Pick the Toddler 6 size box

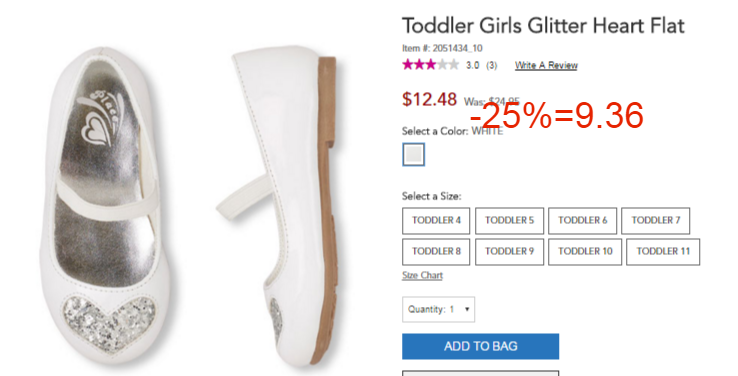pos(582,221)
